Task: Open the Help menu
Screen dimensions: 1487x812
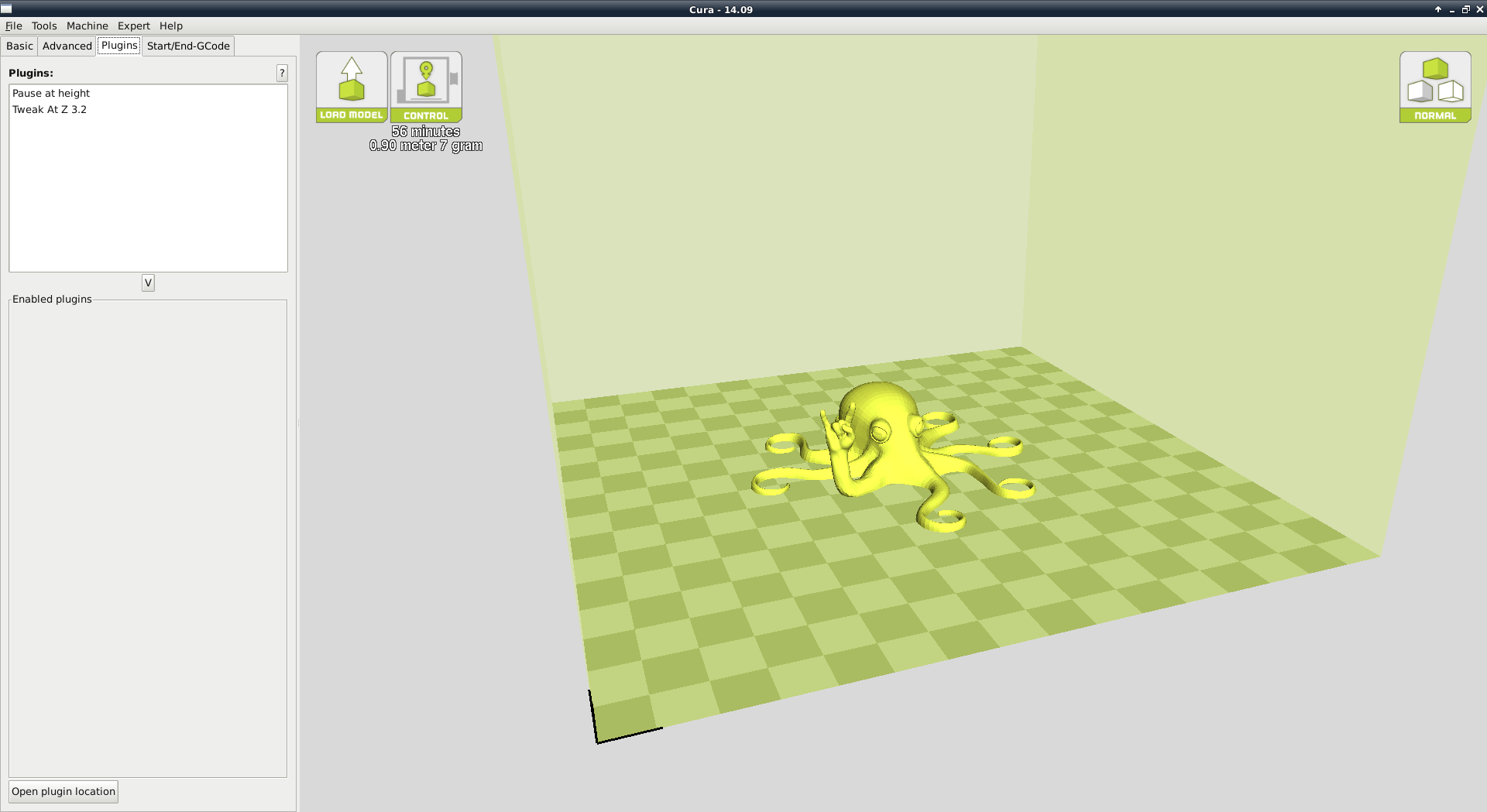Action: (171, 26)
